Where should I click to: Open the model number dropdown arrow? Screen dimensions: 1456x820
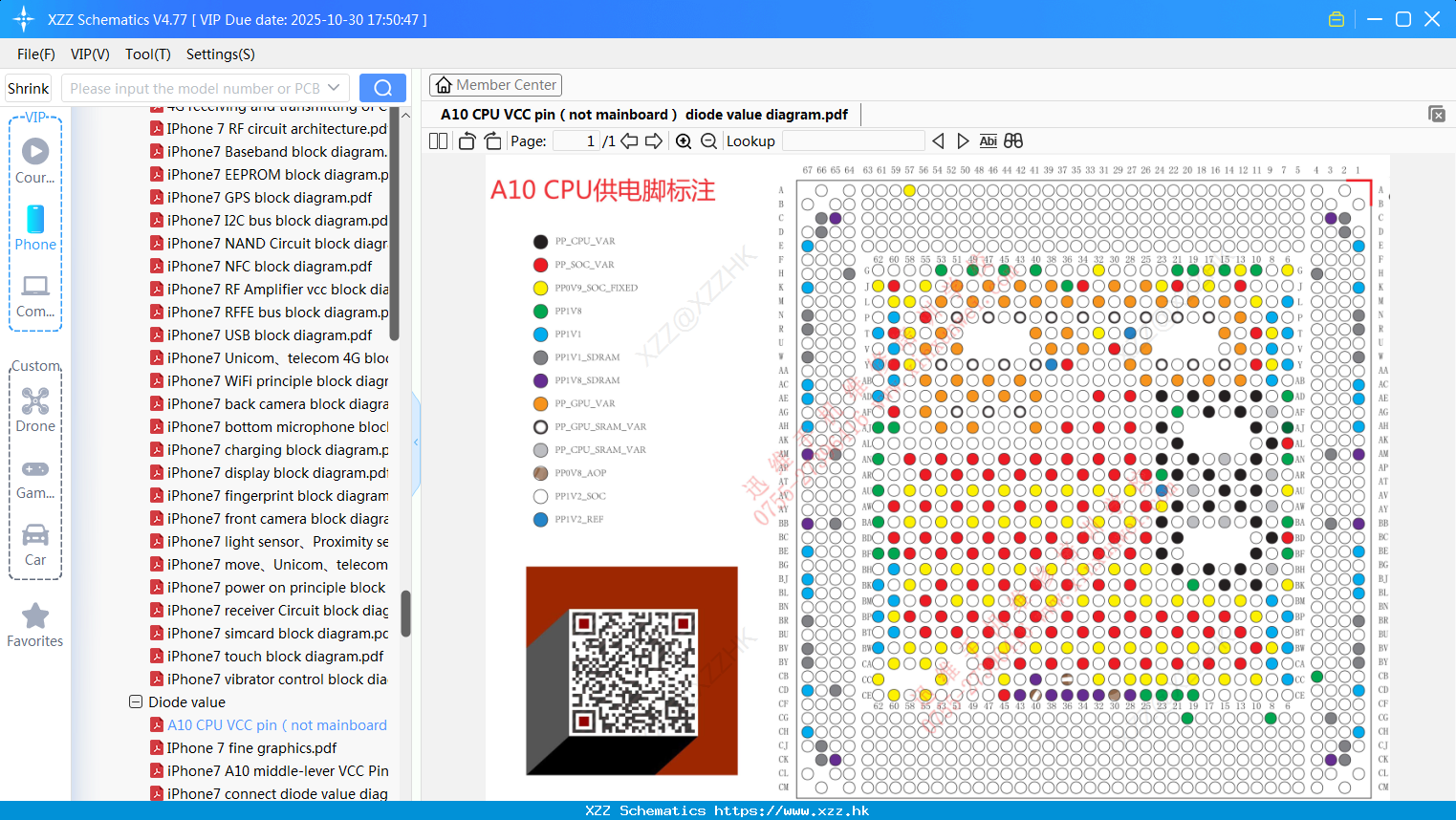334,88
